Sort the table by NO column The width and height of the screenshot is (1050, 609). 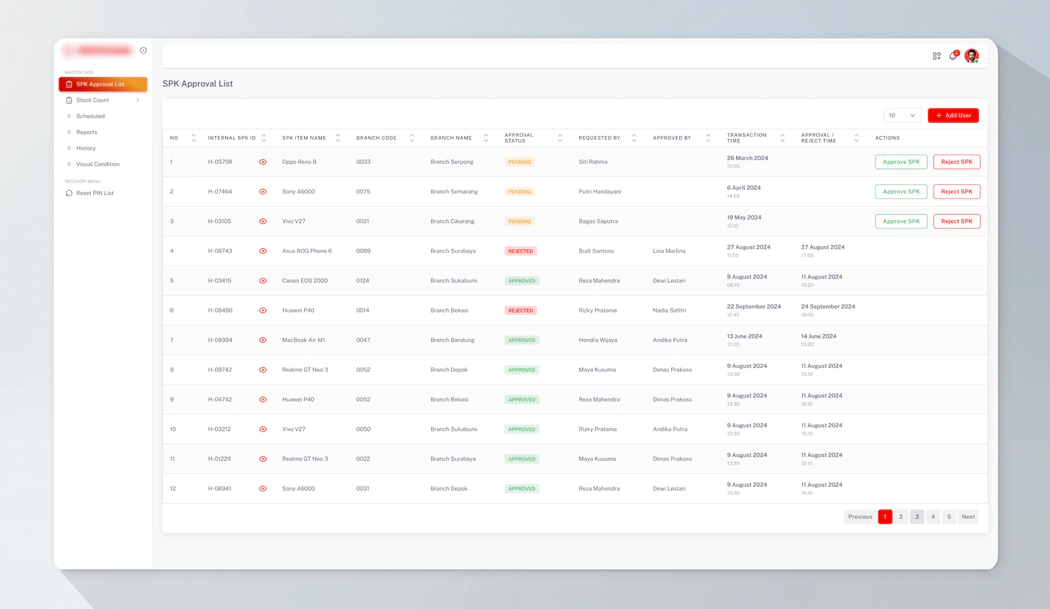[x=194, y=138]
